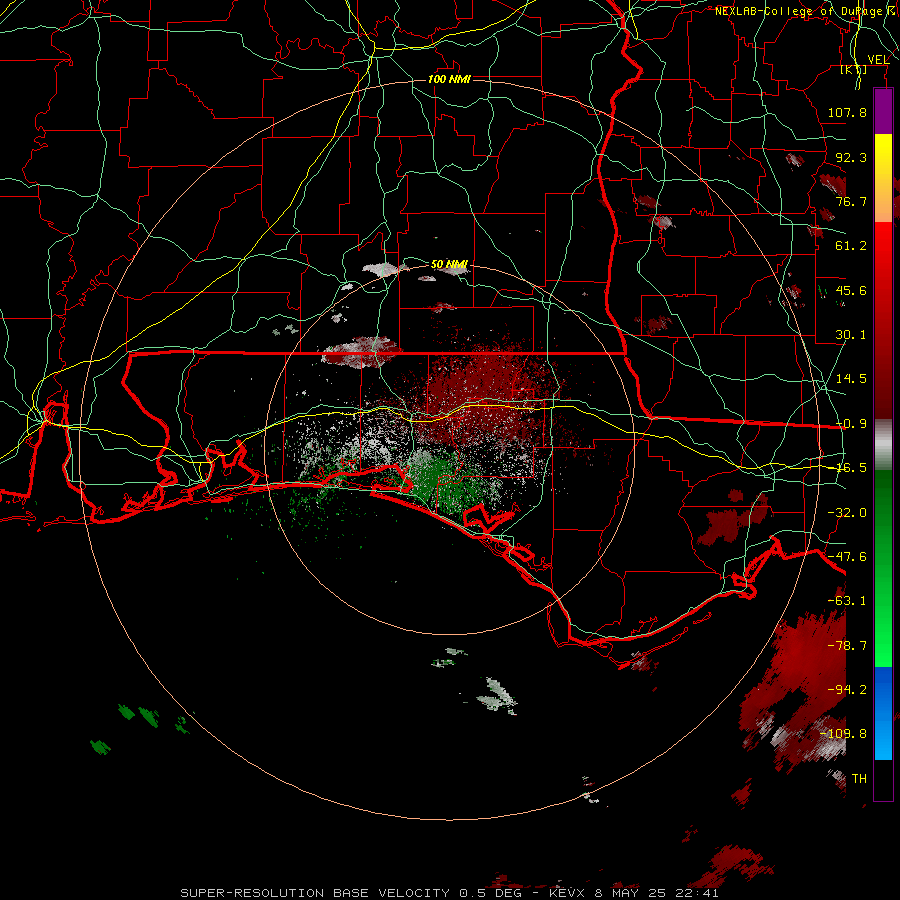The image size is (900, 900).
Task: Click the -0.9 legend value
Action: point(851,424)
